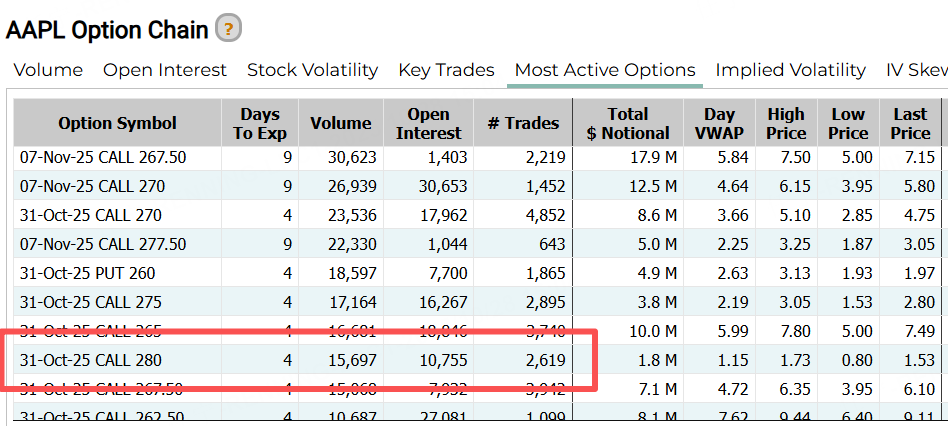Switch to the Open Interest tab
948x426 pixels.
[x=165, y=70]
